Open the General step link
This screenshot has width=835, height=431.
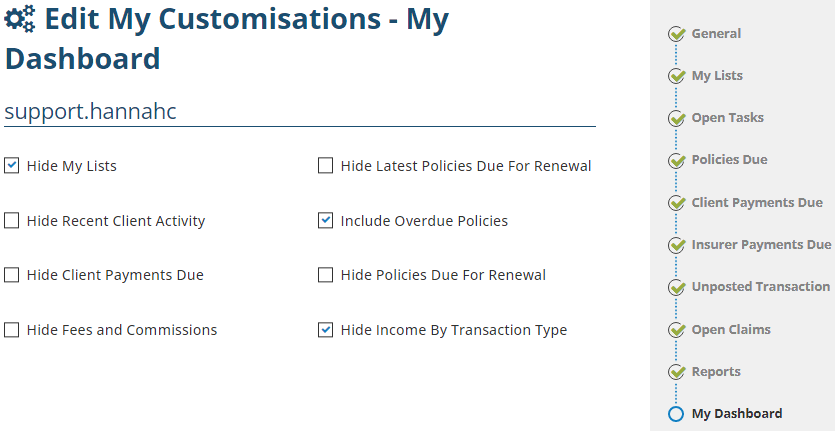point(716,34)
